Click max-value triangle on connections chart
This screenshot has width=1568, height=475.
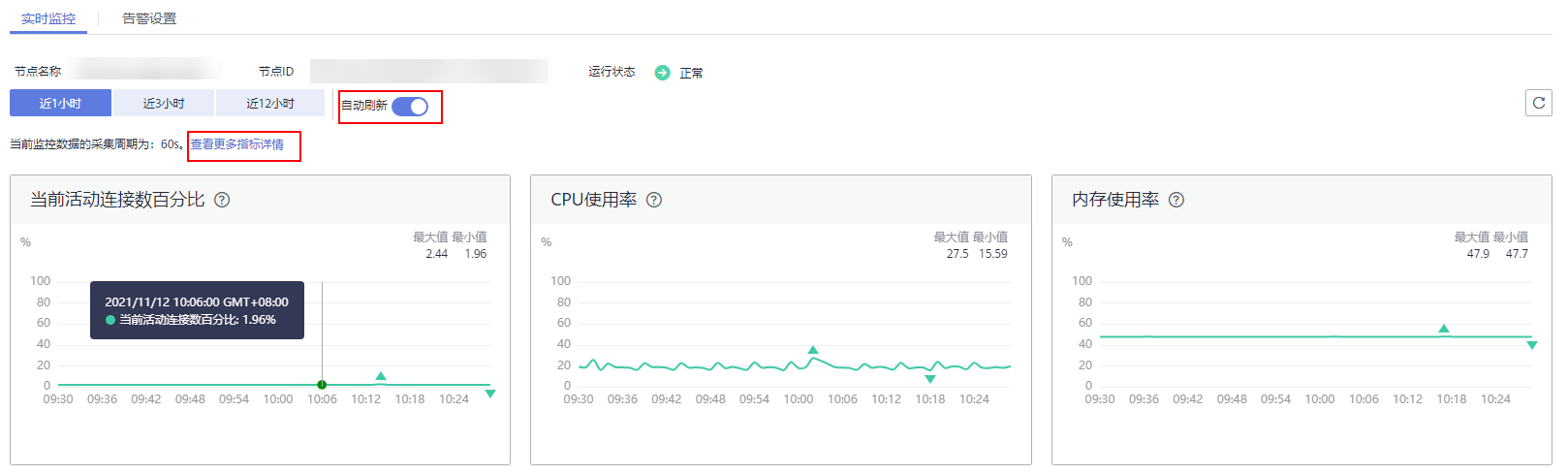coord(381,376)
